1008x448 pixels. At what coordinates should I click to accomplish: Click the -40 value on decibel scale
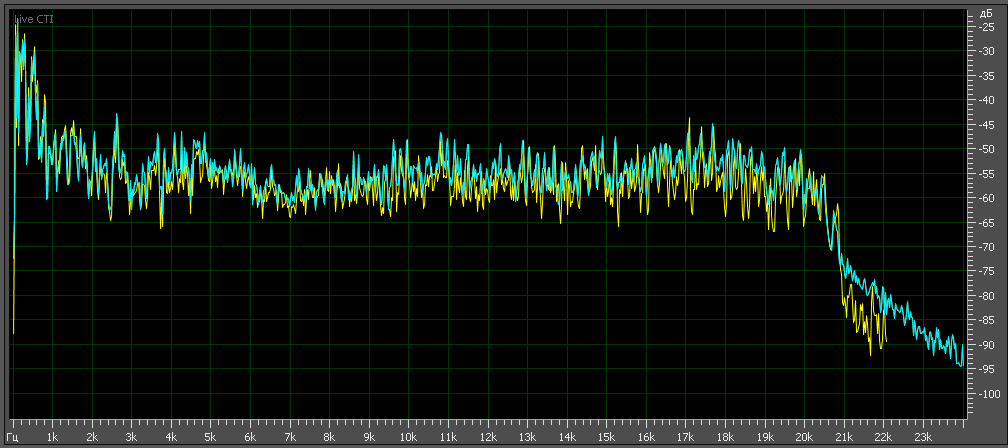click(x=986, y=100)
